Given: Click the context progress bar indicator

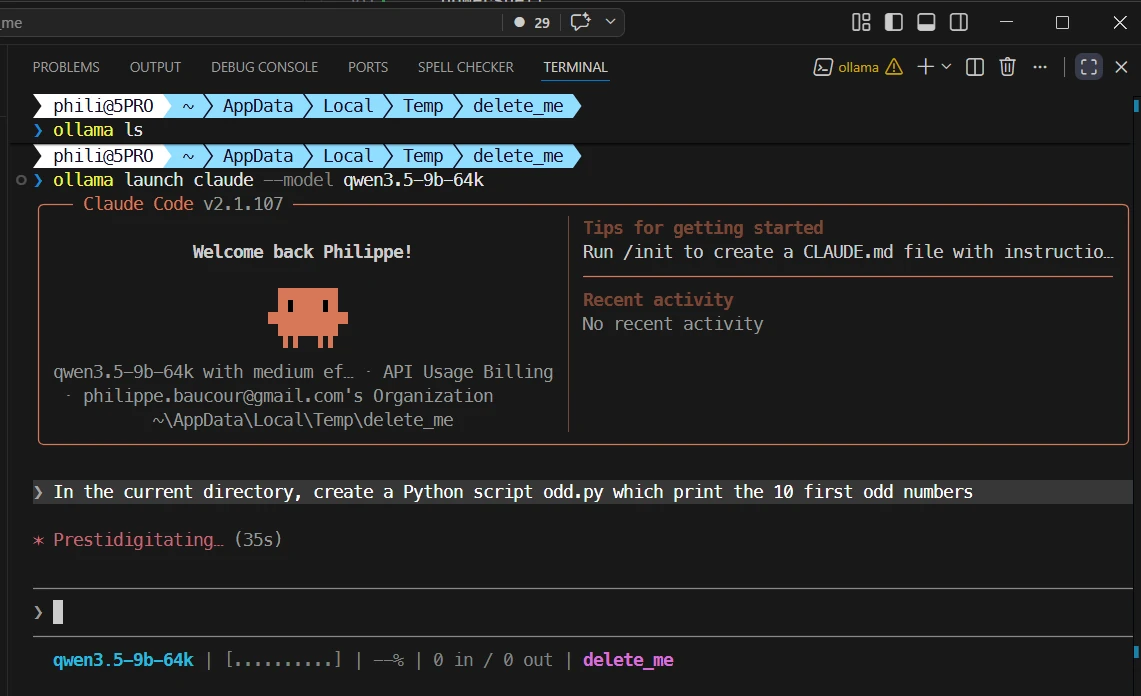Looking at the screenshot, I should point(283,660).
